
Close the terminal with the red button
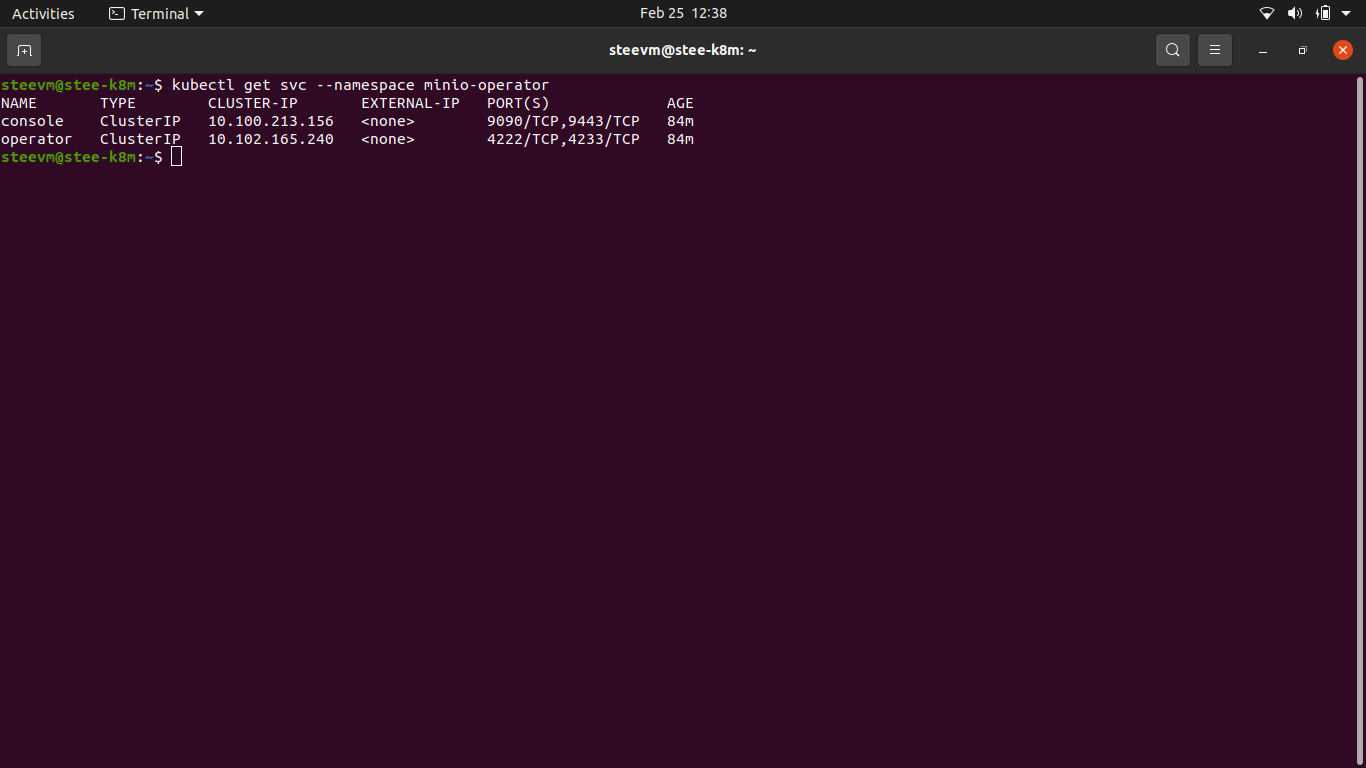pos(1342,50)
